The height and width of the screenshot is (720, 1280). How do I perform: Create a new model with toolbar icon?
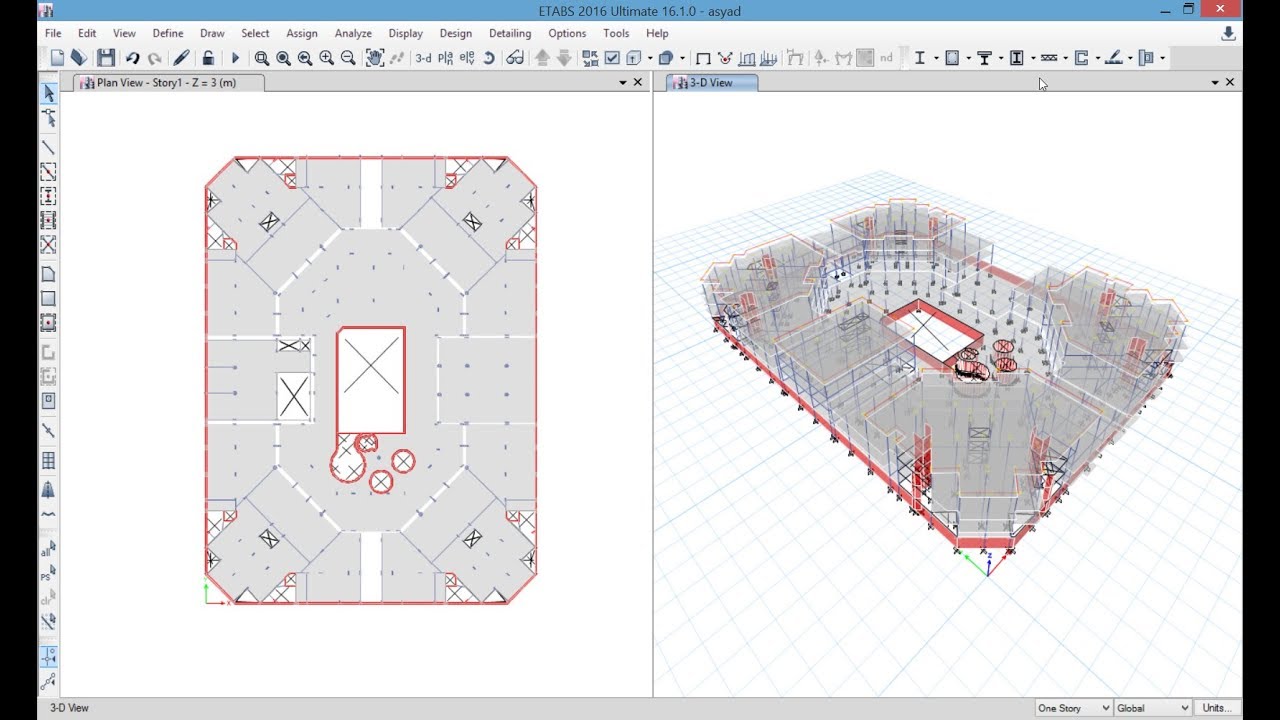coord(58,58)
